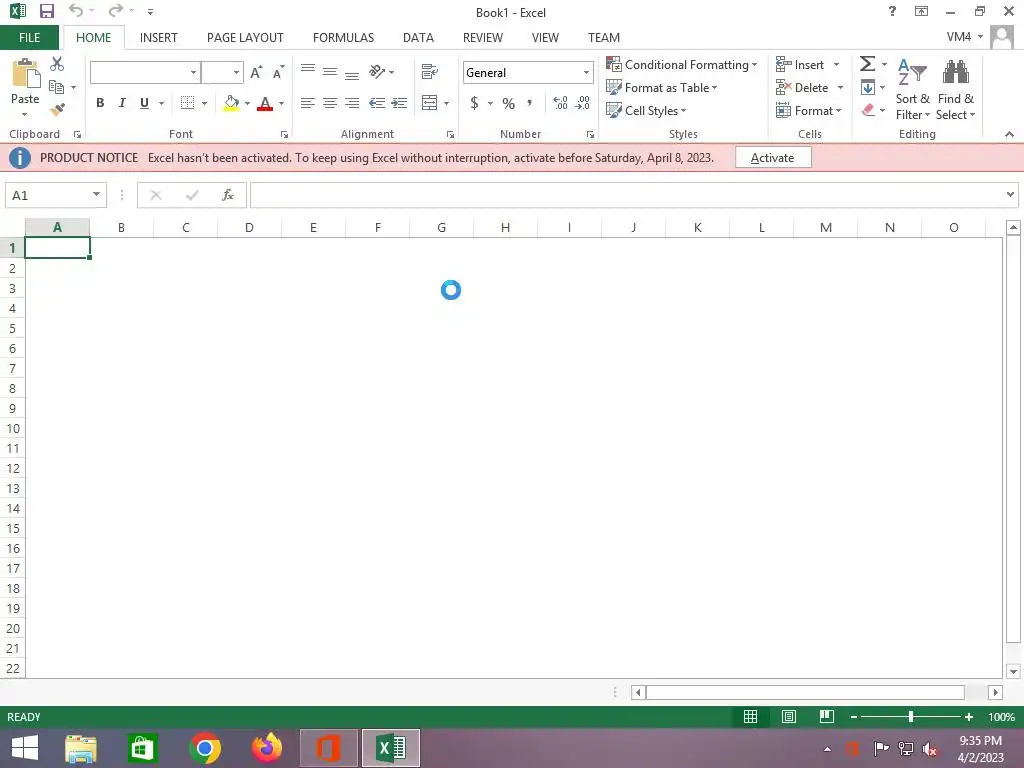Screen dimensions: 1024x768
Task: Toggle Bottom Align for cell text
Action: click(352, 74)
